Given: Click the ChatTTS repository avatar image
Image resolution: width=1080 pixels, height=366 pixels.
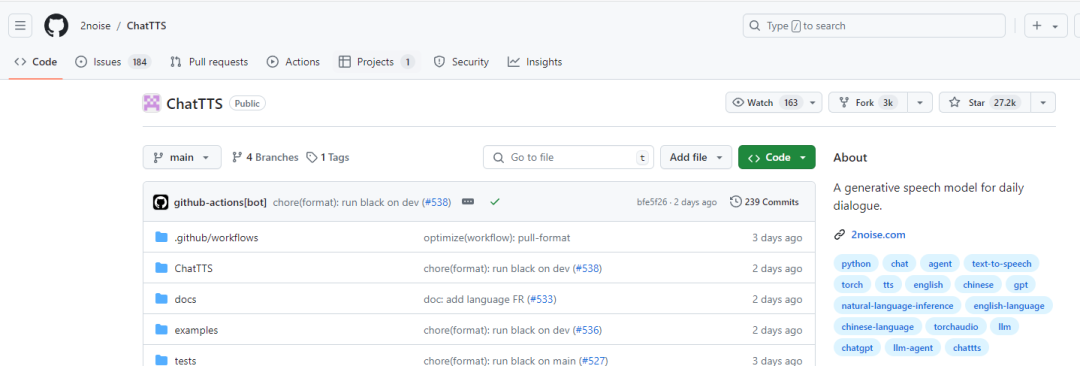Looking at the screenshot, I should (x=152, y=103).
